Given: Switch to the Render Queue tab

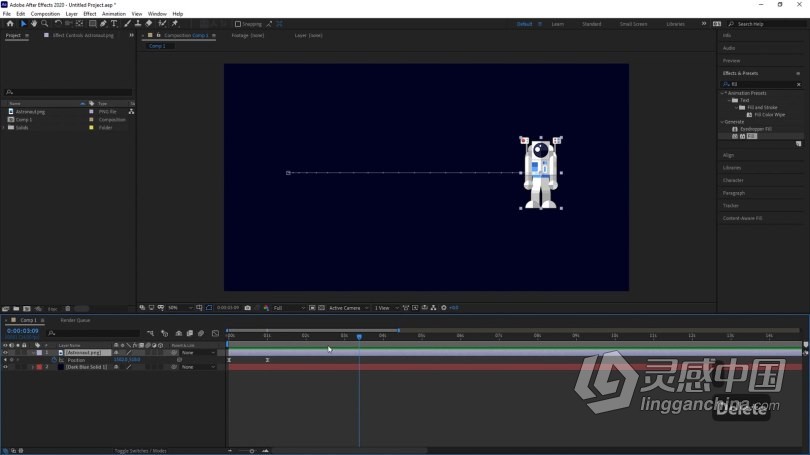Looking at the screenshot, I should 75,320.
